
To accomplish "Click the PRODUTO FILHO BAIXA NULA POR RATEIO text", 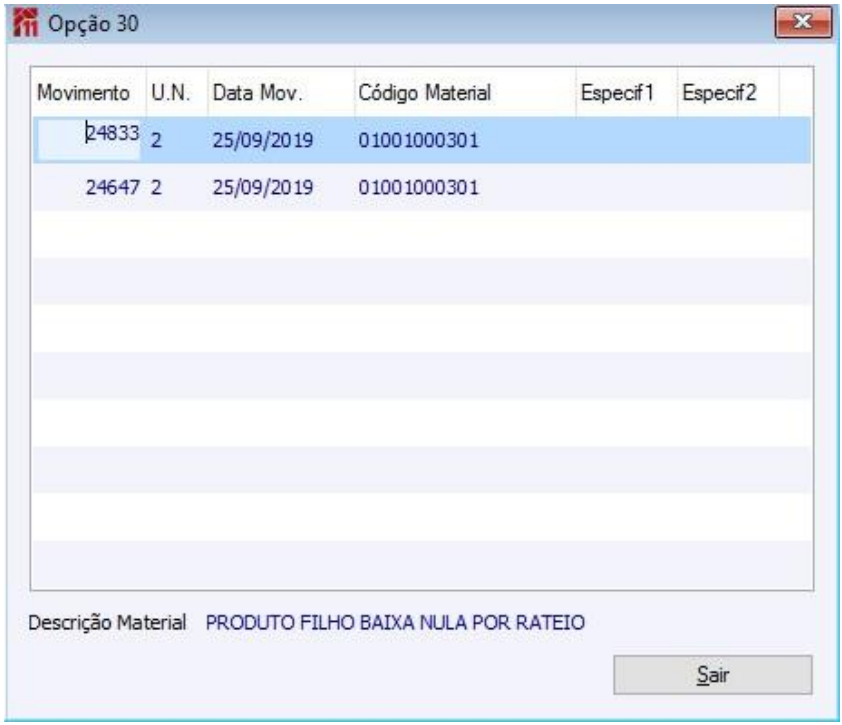I will click(395, 622).
